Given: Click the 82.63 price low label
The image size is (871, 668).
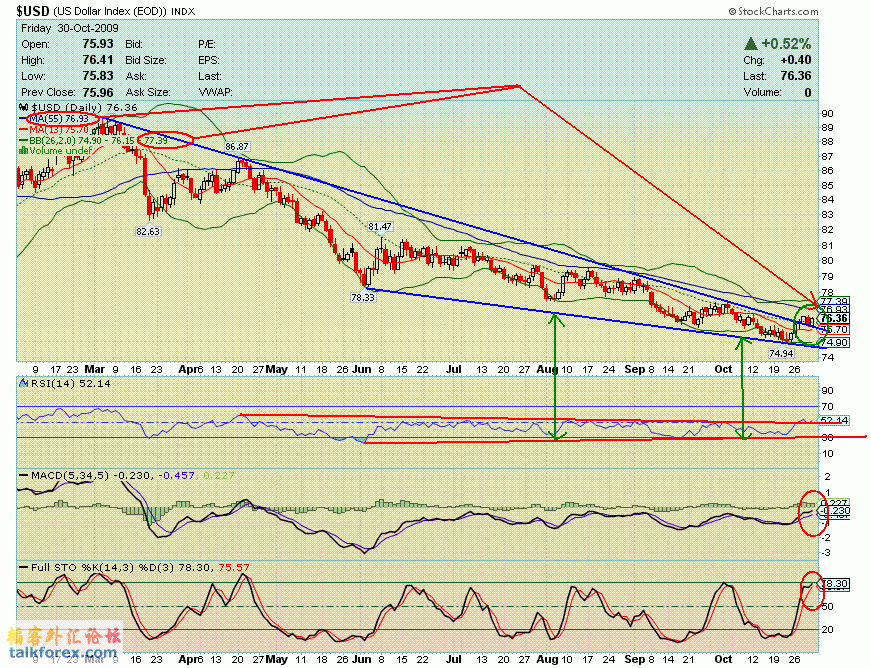Looking at the screenshot, I should point(148,231).
